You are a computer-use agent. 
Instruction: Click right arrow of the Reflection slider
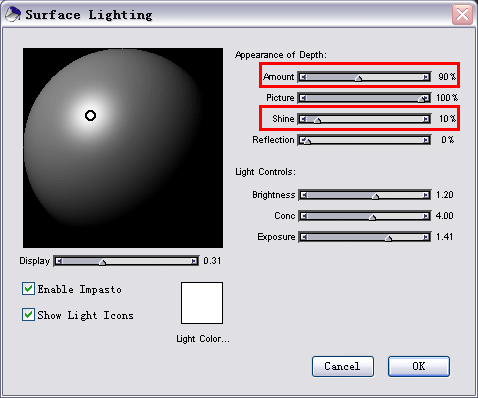pyautogui.click(x=426, y=140)
